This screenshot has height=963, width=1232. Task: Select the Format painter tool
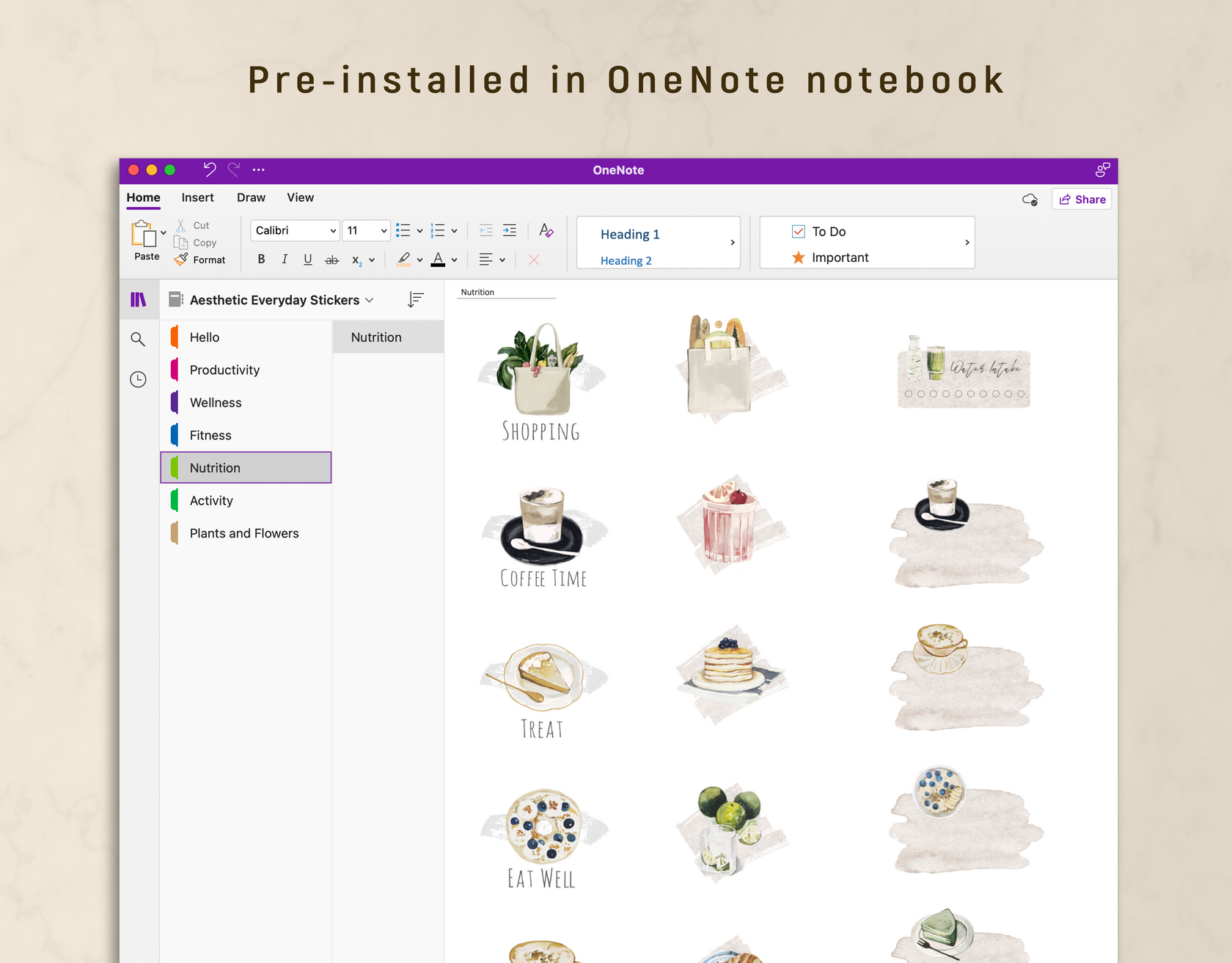(199, 259)
